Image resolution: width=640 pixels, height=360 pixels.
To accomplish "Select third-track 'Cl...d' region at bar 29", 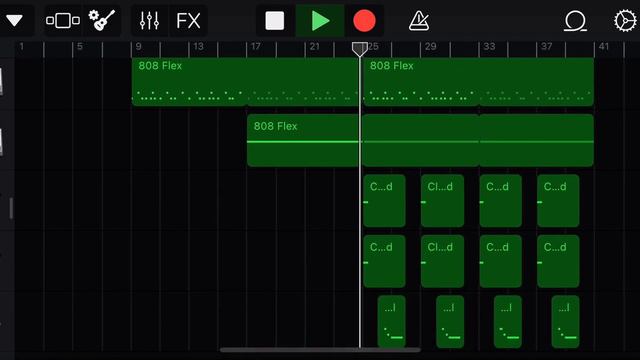I will (x=442, y=201).
